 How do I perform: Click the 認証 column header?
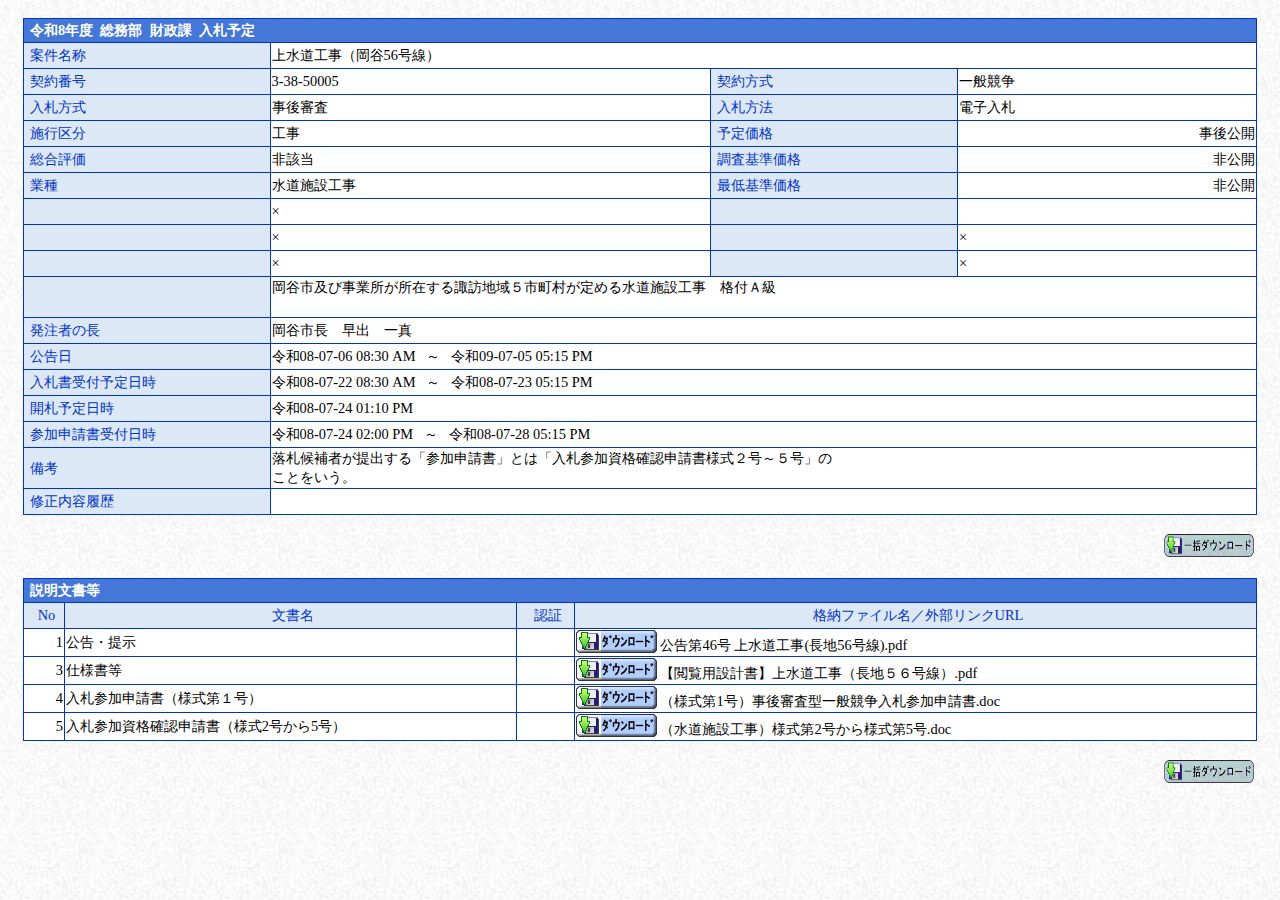[547, 616]
